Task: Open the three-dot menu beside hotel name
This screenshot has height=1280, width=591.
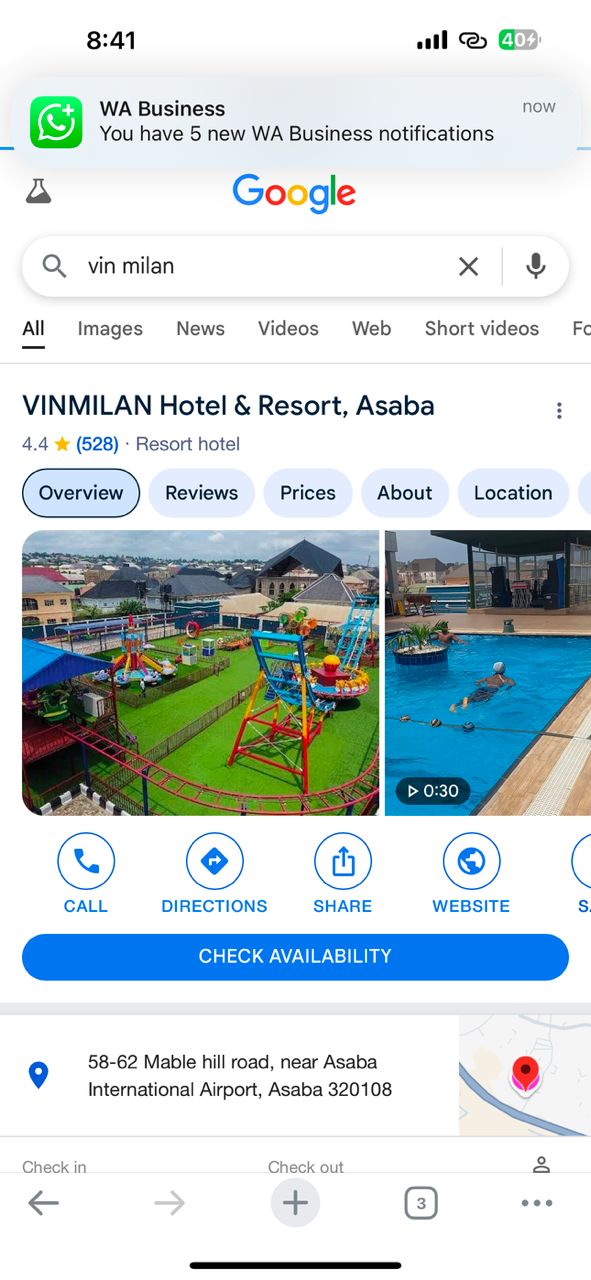Action: point(559,410)
